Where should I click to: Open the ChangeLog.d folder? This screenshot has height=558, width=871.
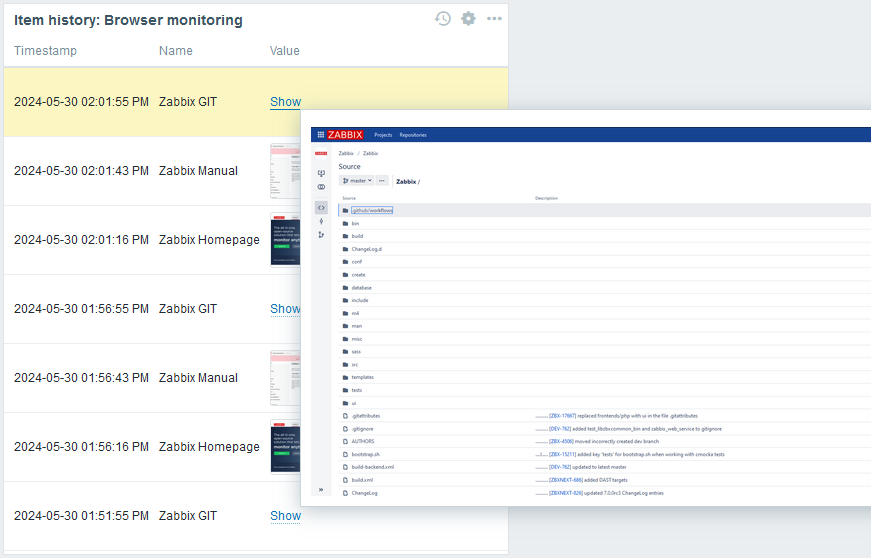tap(367, 249)
